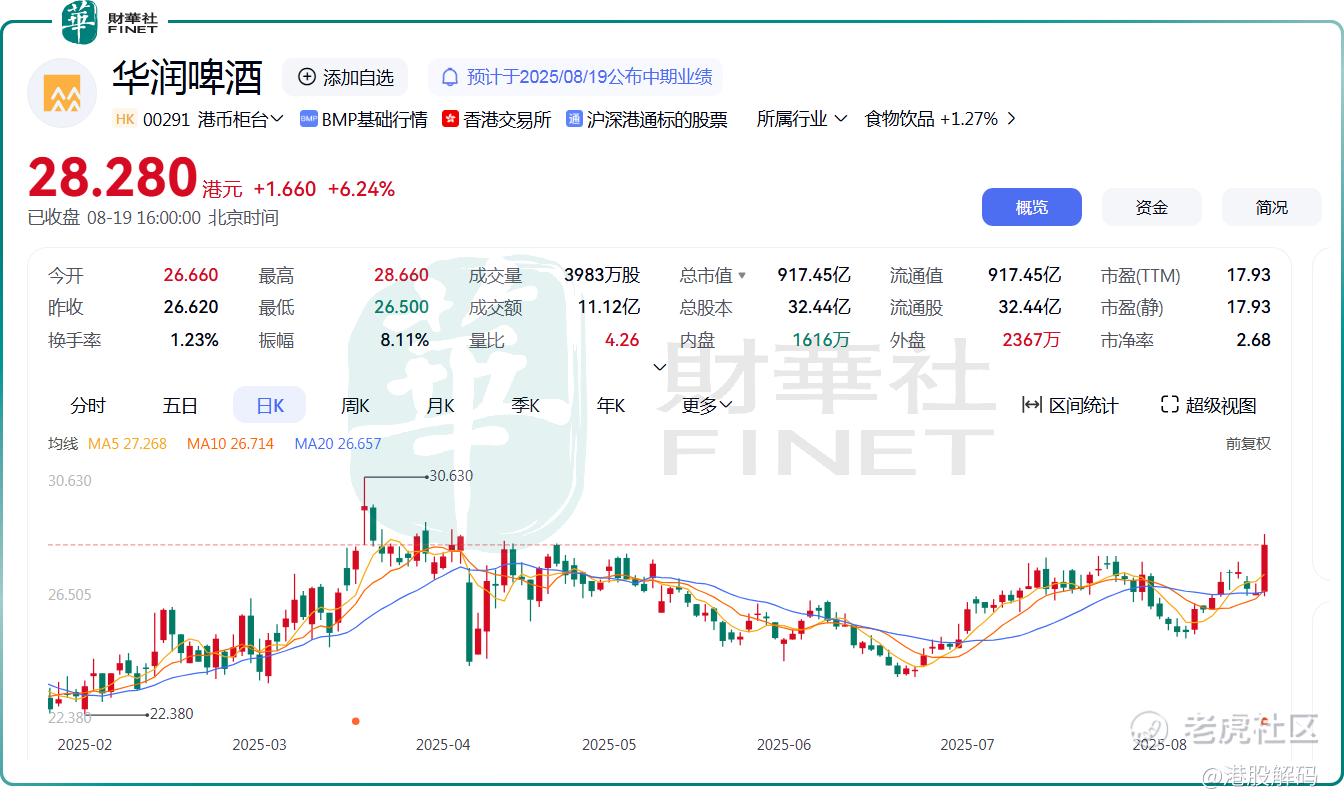The height and width of the screenshot is (806, 1344).
Task: Click the plus icon in 添加自选
Action: pos(307,77)
